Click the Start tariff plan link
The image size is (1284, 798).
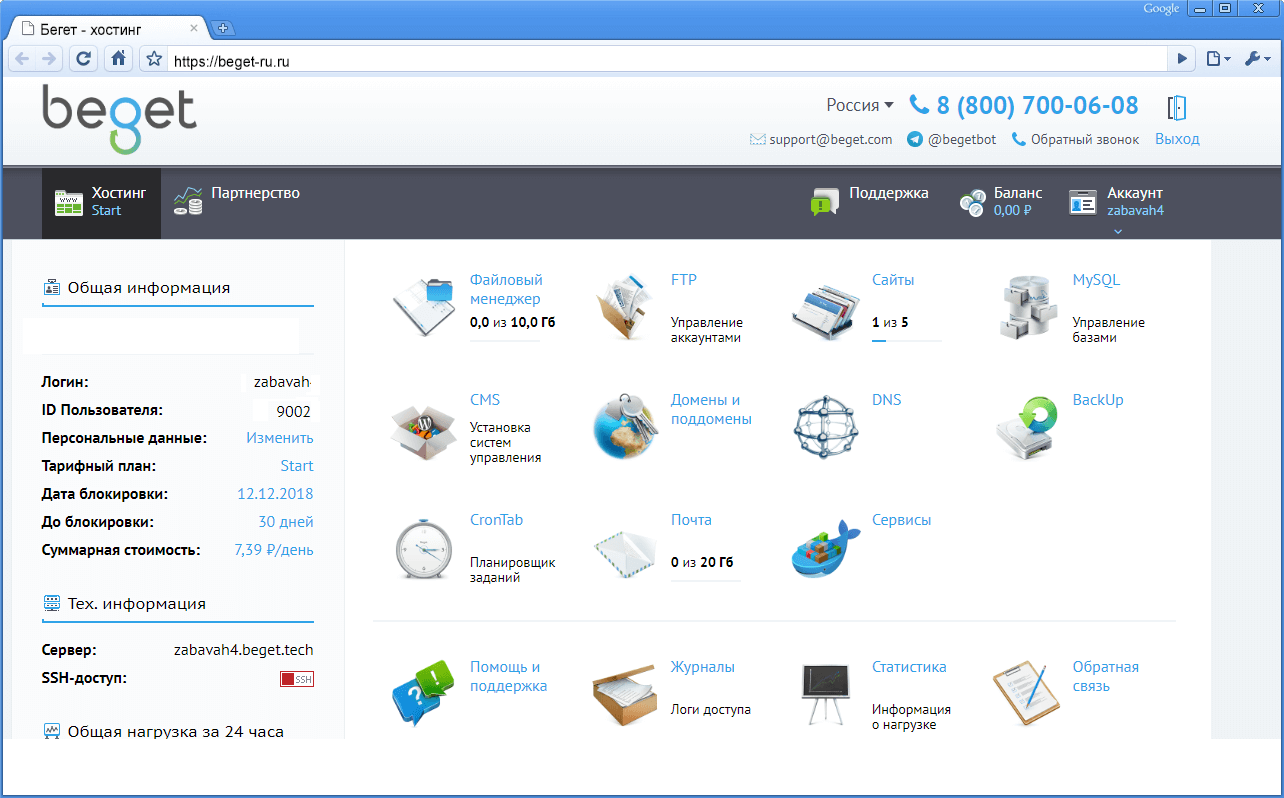click(297, 466)
